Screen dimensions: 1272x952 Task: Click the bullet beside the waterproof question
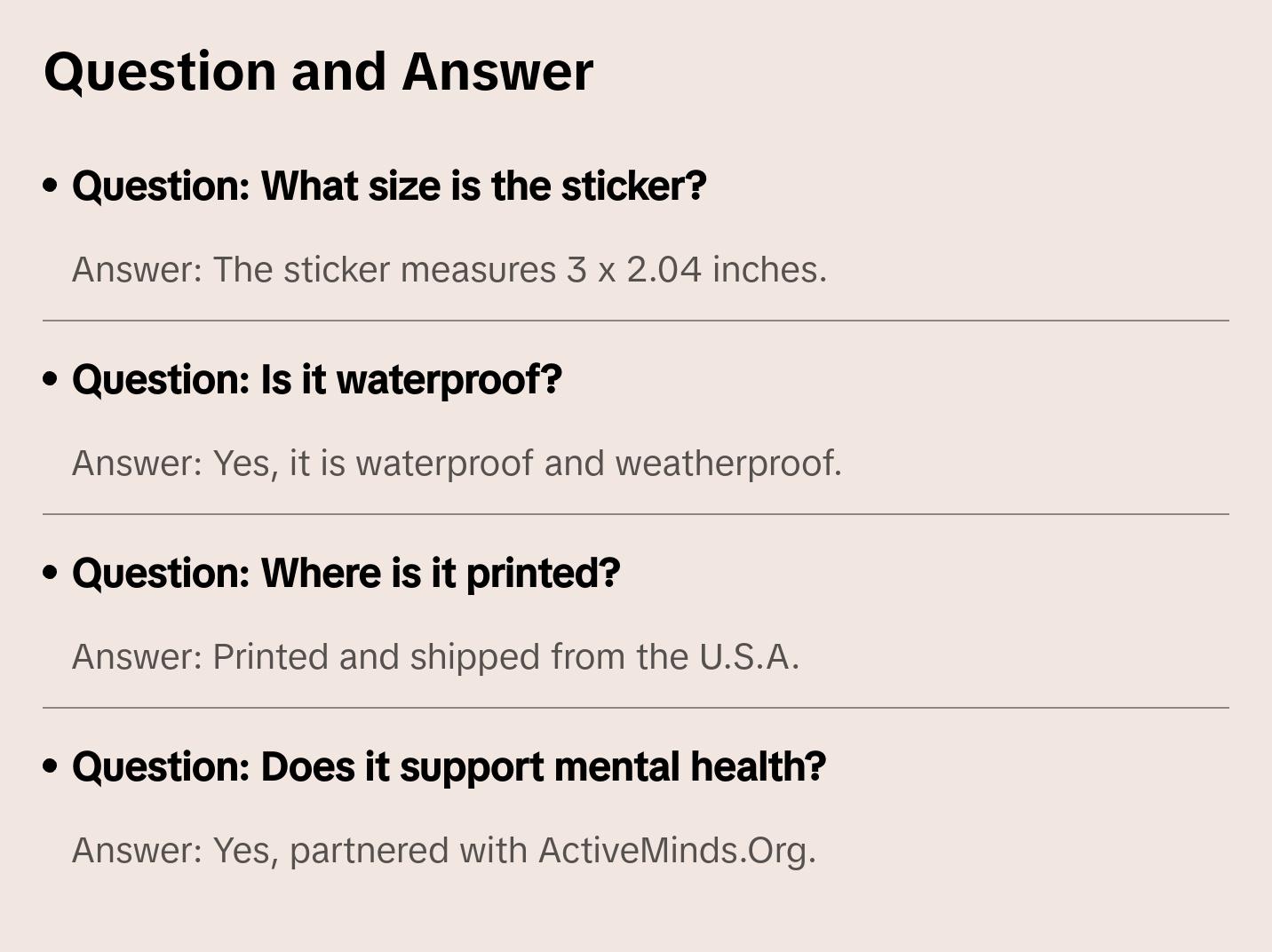tap(51, 379)
